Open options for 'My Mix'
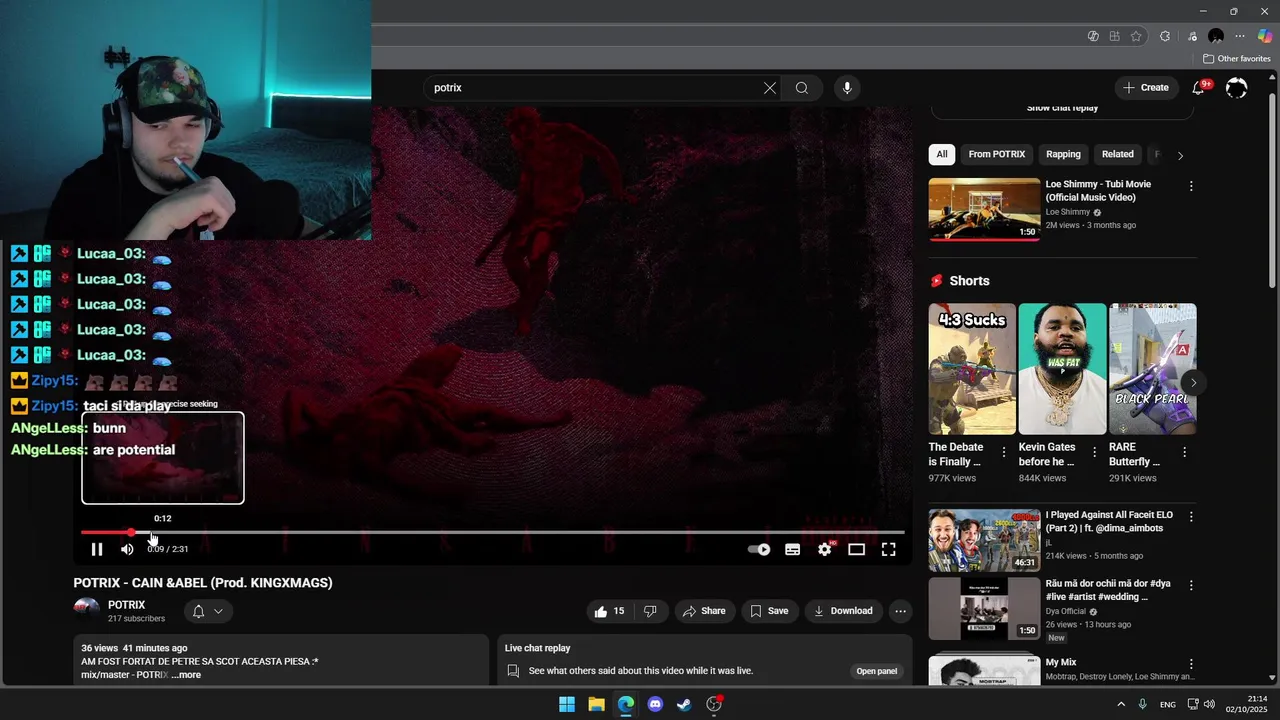Viewport: 1280px width, 720px height. pos(1191,664)
